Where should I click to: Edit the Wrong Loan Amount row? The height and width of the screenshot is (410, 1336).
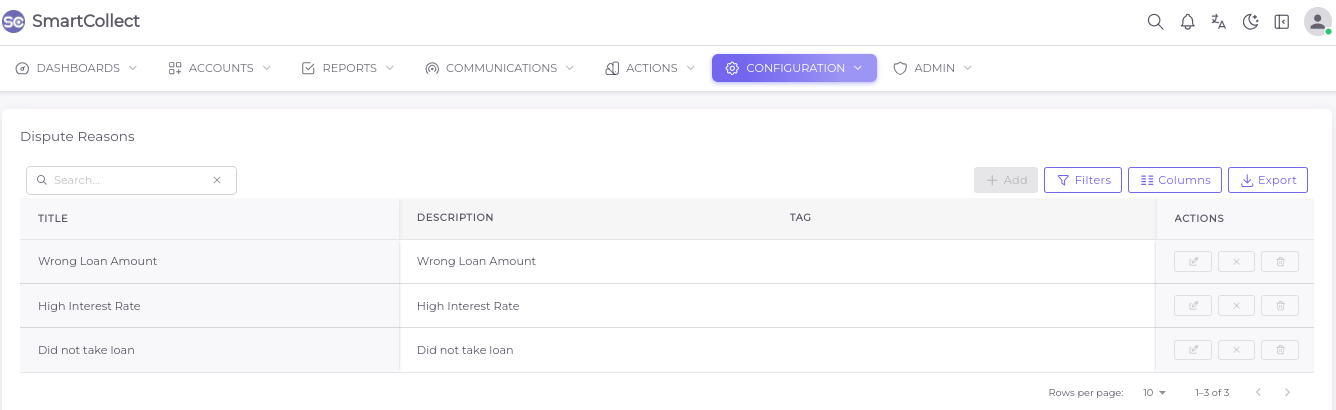[1193, 262]
